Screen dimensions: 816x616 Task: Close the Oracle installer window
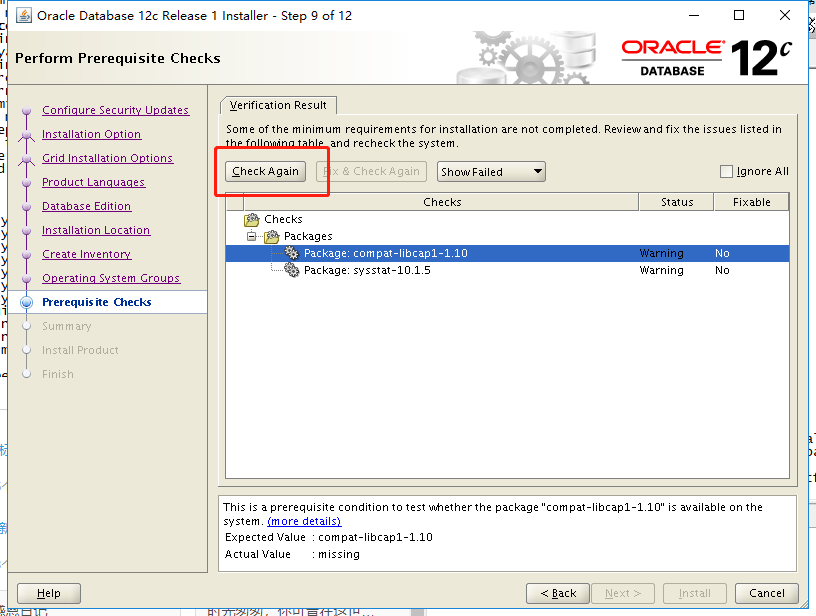pyautogui.click(x=785, y=15)
